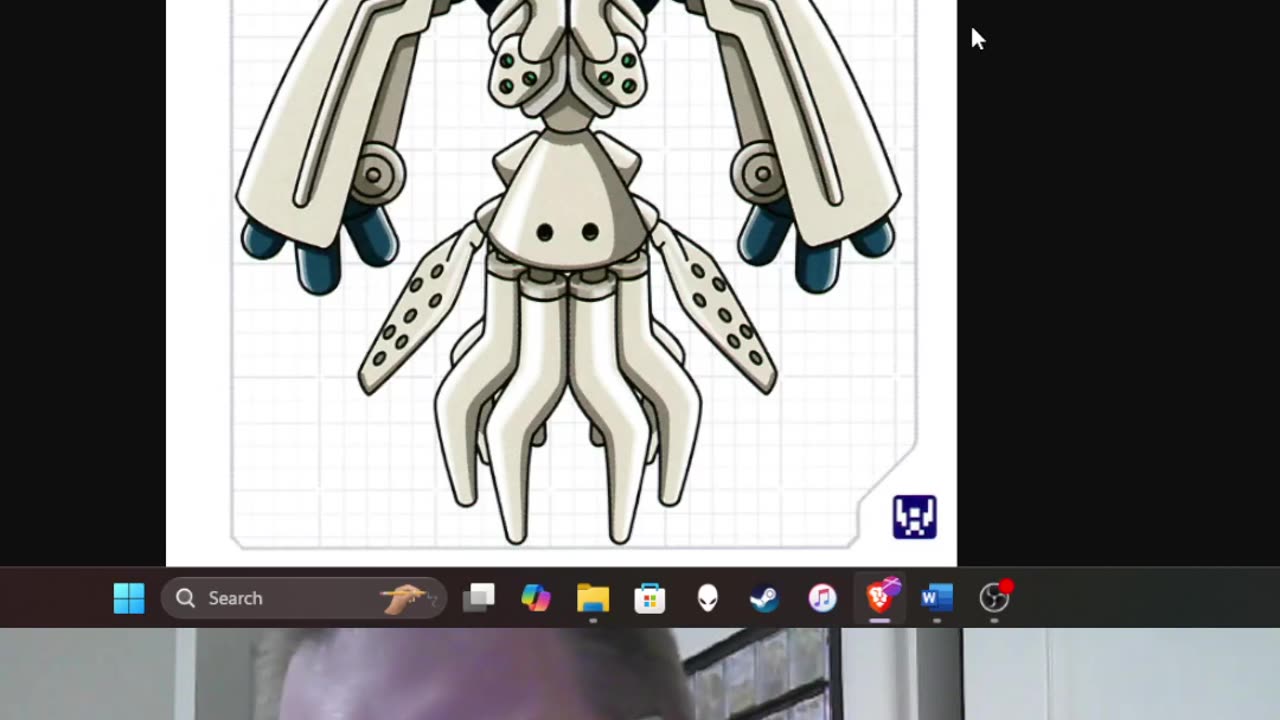Switch to OBS Studio recording icon
The width and height of the screenshot is (1280, 720).
[995, 597]
